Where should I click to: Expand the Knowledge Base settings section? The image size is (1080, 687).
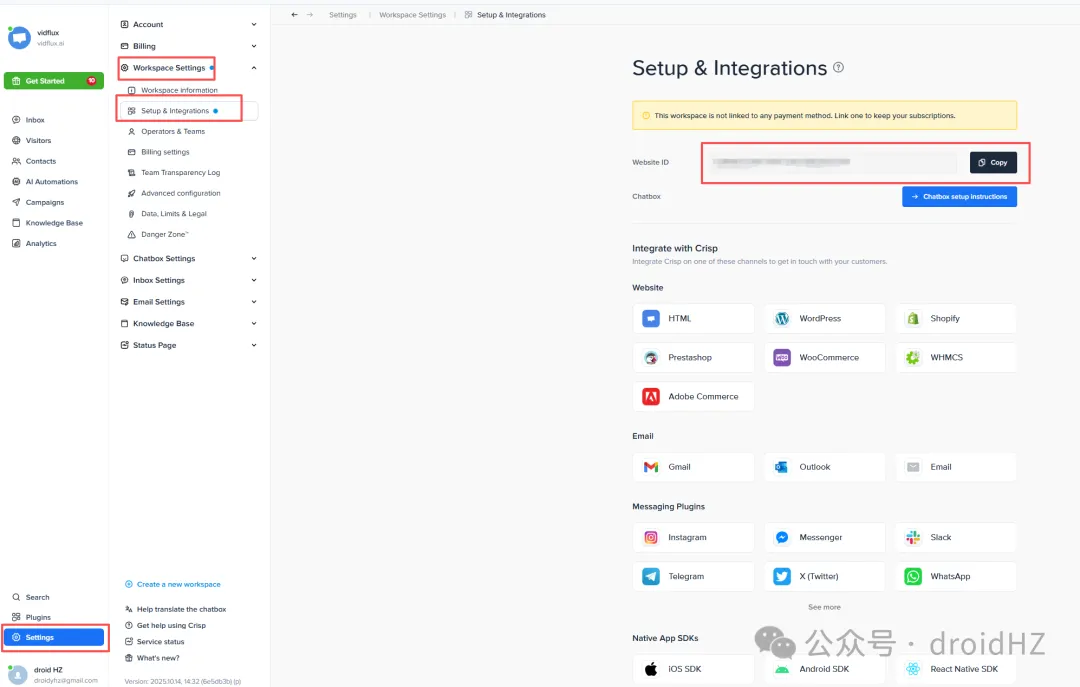click(x=254, y=324)
